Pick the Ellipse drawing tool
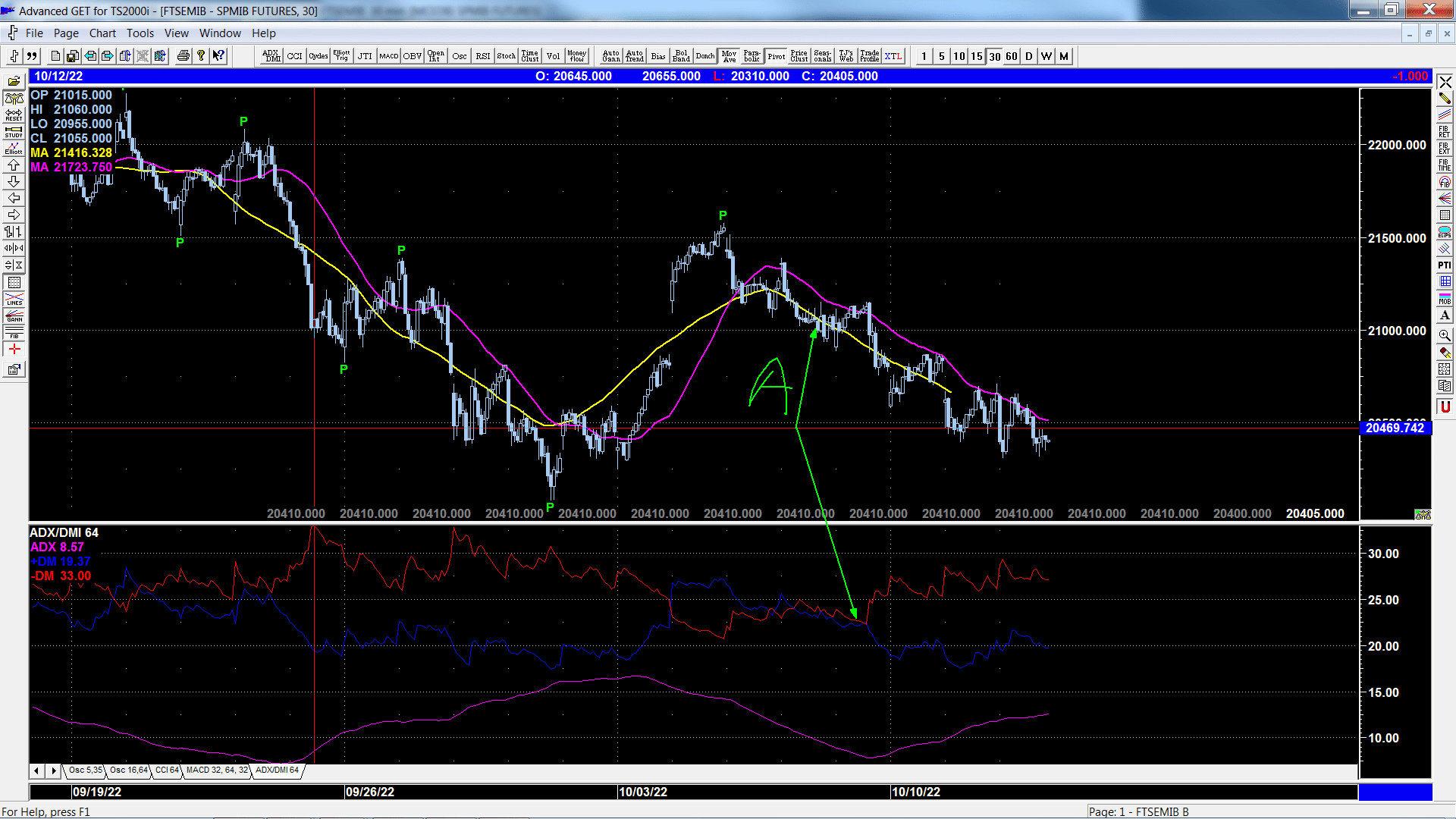The width and height of the screenshot is (1456, 819). [x=1445, y=232]
